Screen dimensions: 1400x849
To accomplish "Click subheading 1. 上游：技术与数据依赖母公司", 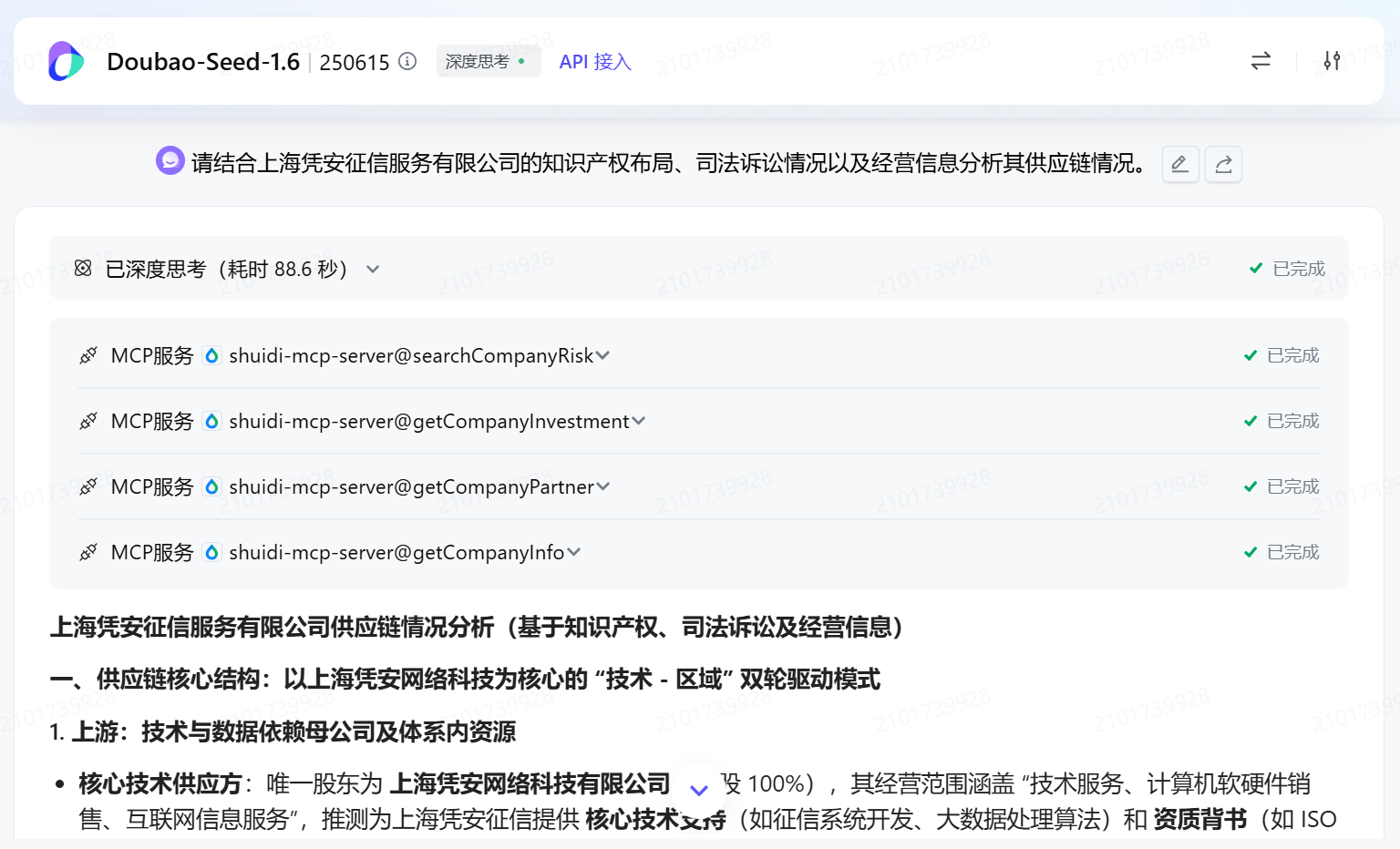I will [283, 731].
